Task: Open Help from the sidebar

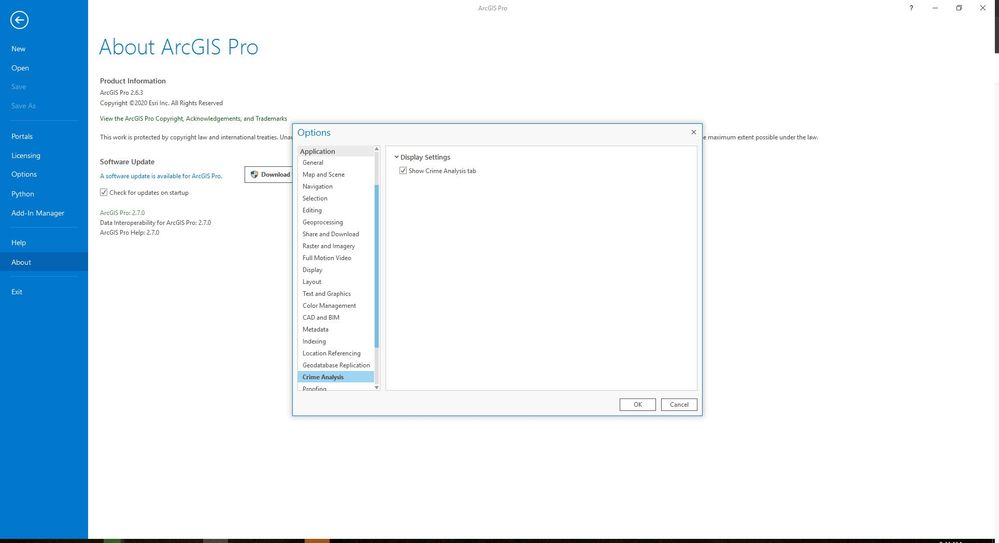Action: click(x=18, y=243)
